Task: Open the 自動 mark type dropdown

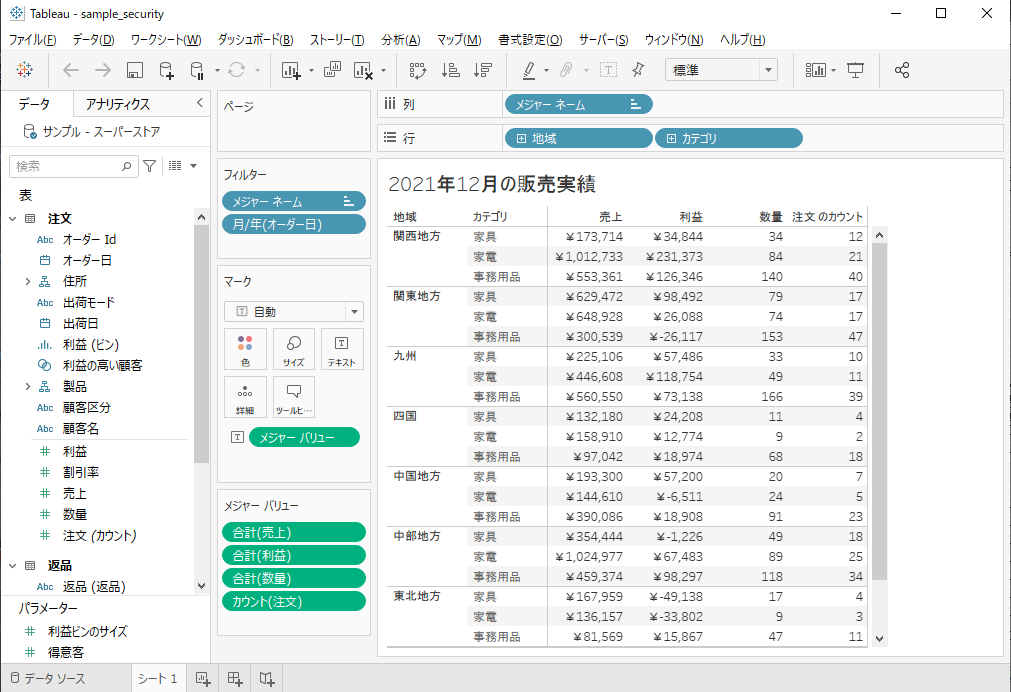Action: 293,312
